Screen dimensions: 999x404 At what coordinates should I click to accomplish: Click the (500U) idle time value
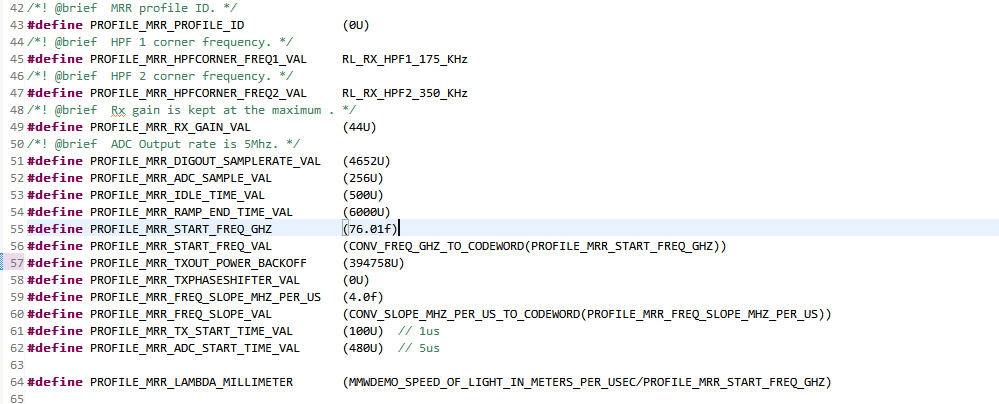tap(363, 195)
